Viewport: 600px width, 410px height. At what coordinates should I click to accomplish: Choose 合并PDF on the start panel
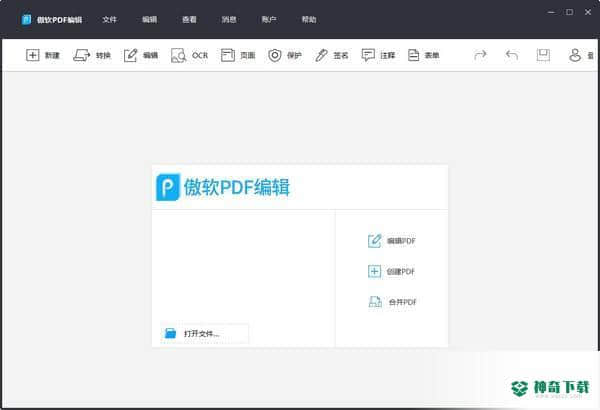click(392, 302)
